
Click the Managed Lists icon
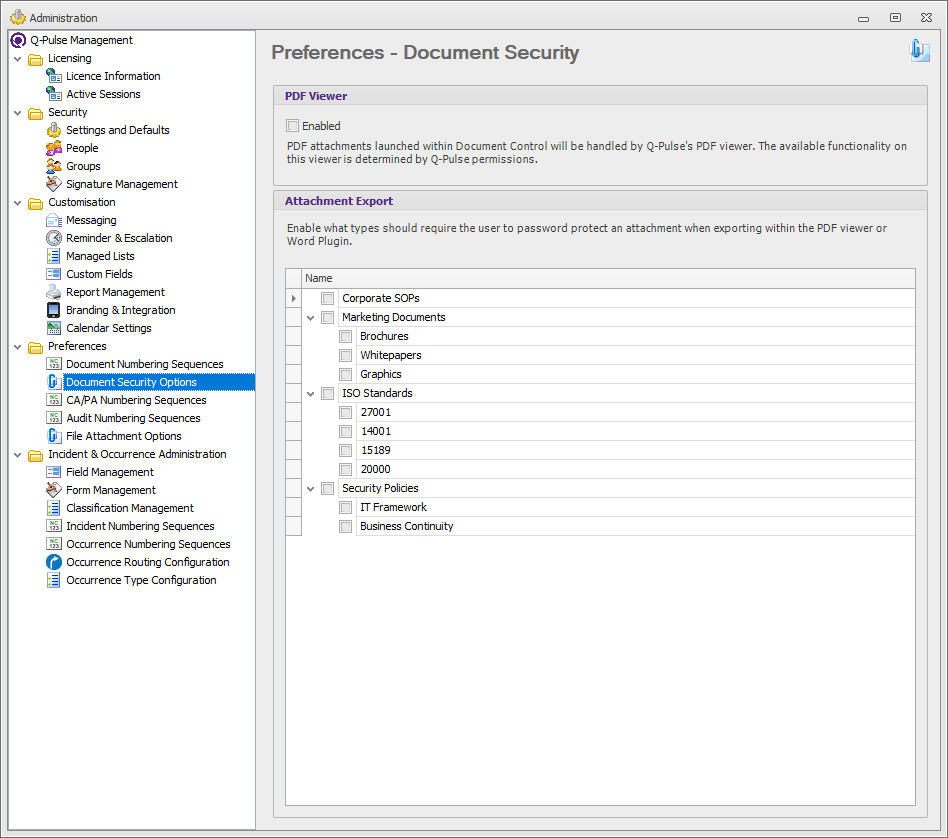coord(54,256)
